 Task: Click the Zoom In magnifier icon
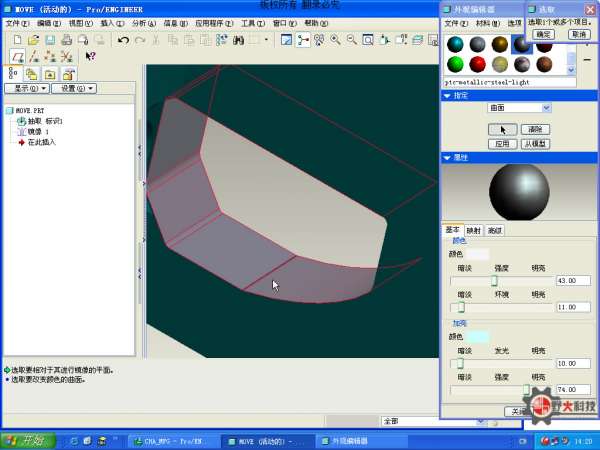click(x=335, y=40)
